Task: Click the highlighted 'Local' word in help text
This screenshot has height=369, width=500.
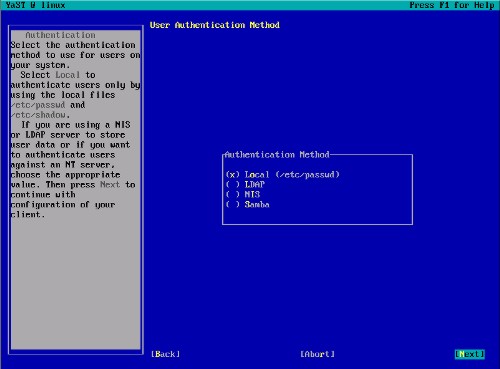Action: pos(68,75)
